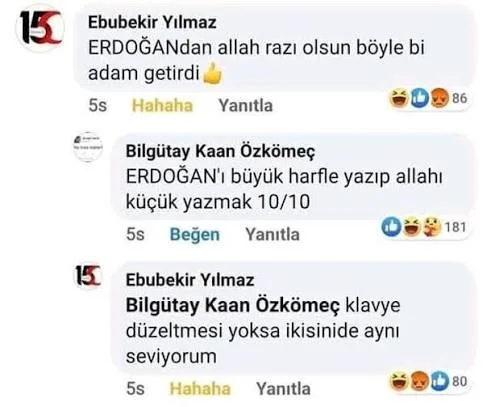Open the Bilgütay Kaan Özkömeç commenter name
Screen dimensions: 491x407
[220, 152]
